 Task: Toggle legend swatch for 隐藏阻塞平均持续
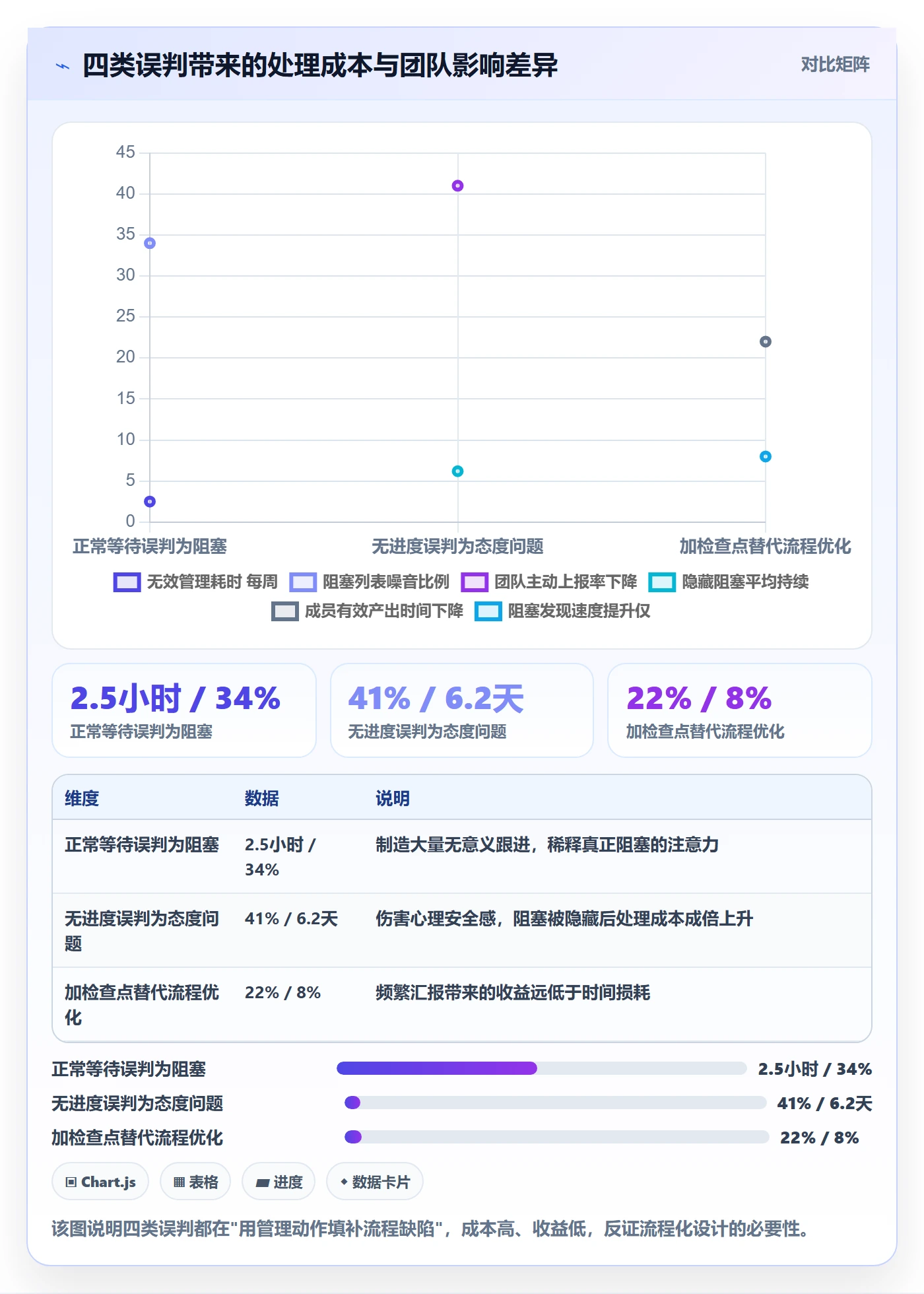tap(662, 582)
